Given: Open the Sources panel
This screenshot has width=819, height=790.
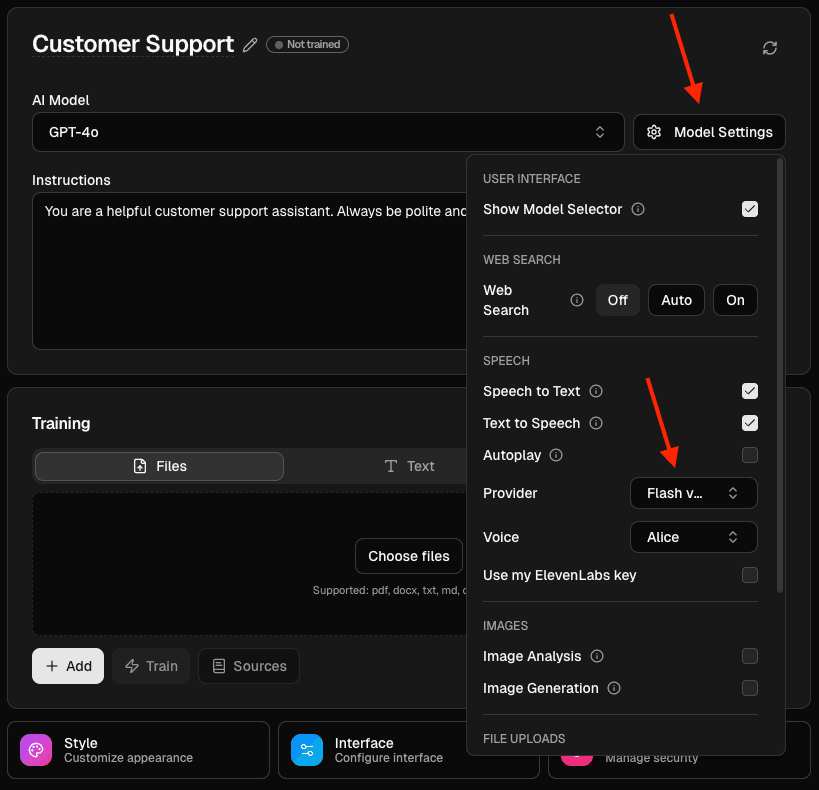Looking at the screenshot, I should click(248, 666).
